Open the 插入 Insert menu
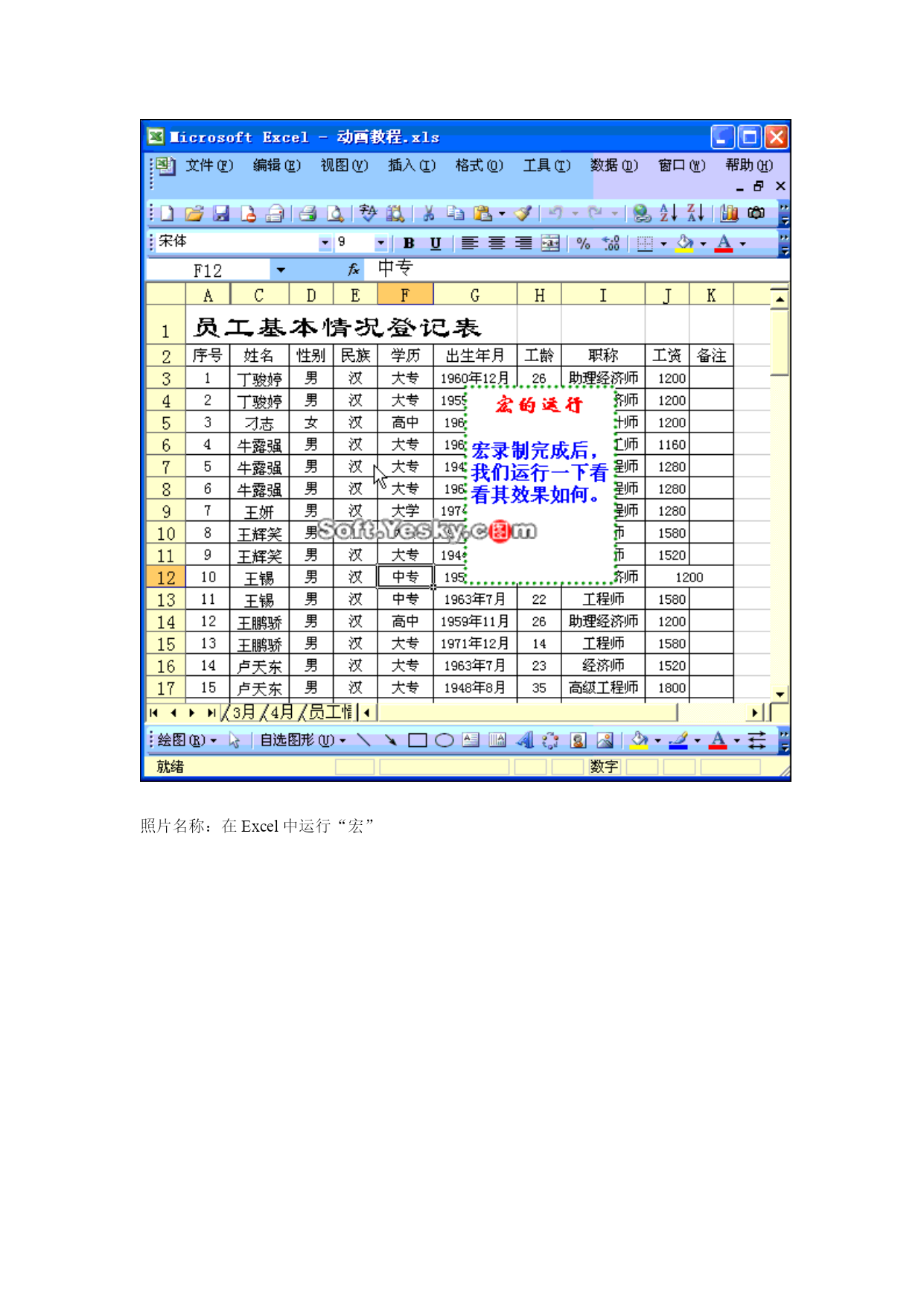Image resolution: width=924 pixels, height=1306 pixels. coord(412,165)
